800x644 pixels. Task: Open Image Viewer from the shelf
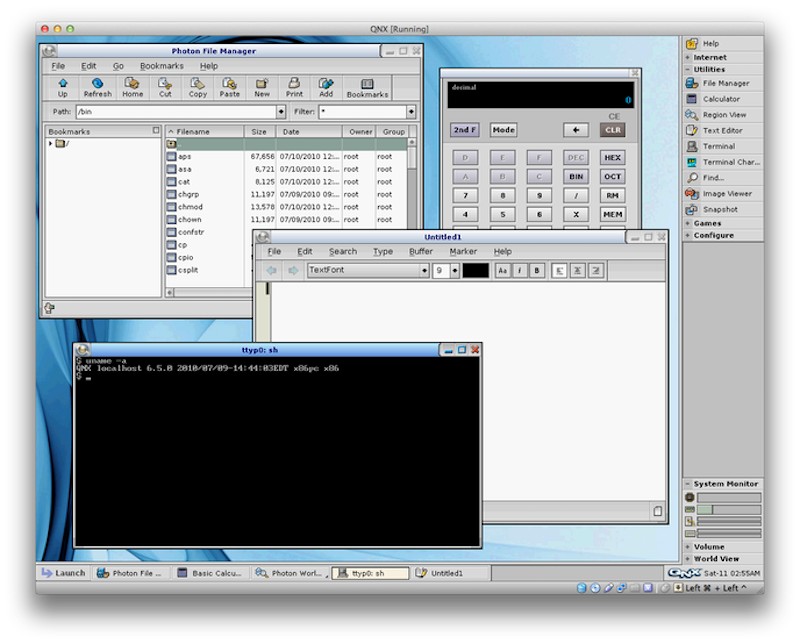click(725, 193)
